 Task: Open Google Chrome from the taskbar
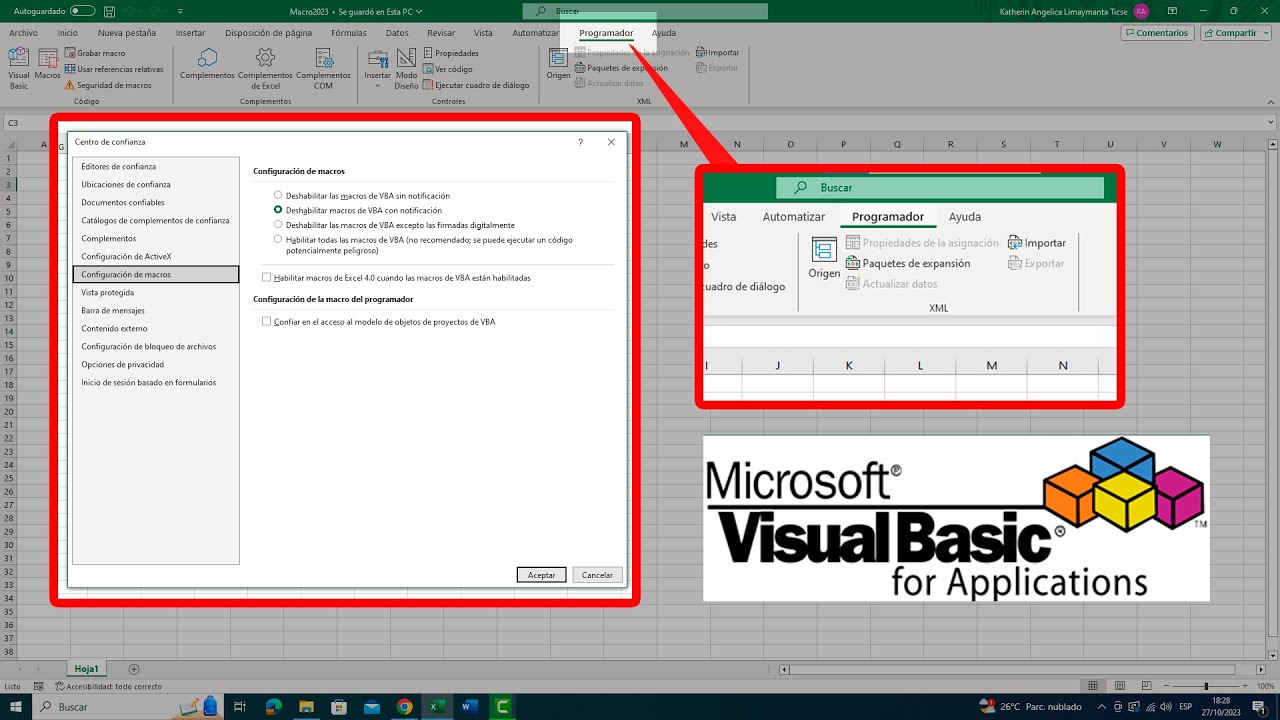(404, 707)
